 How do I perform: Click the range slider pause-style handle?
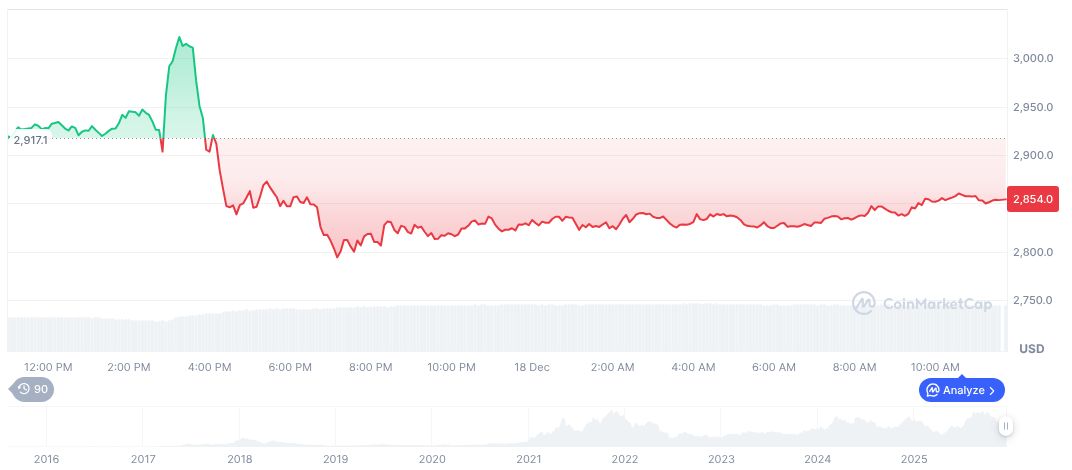[x=1006, y=426]
